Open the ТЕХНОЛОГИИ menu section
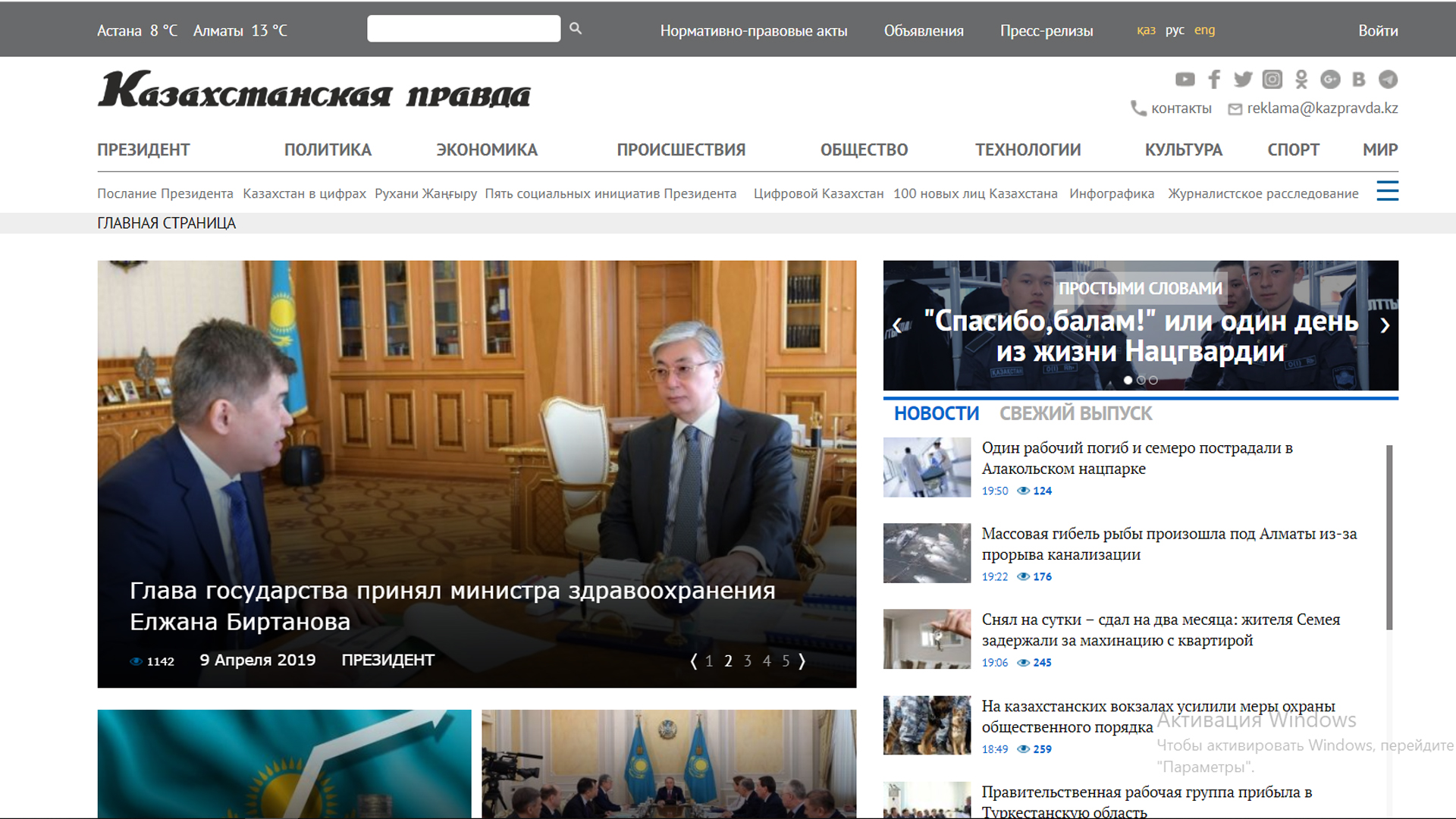This screenshot has width=1456, height=819. 1028,150
